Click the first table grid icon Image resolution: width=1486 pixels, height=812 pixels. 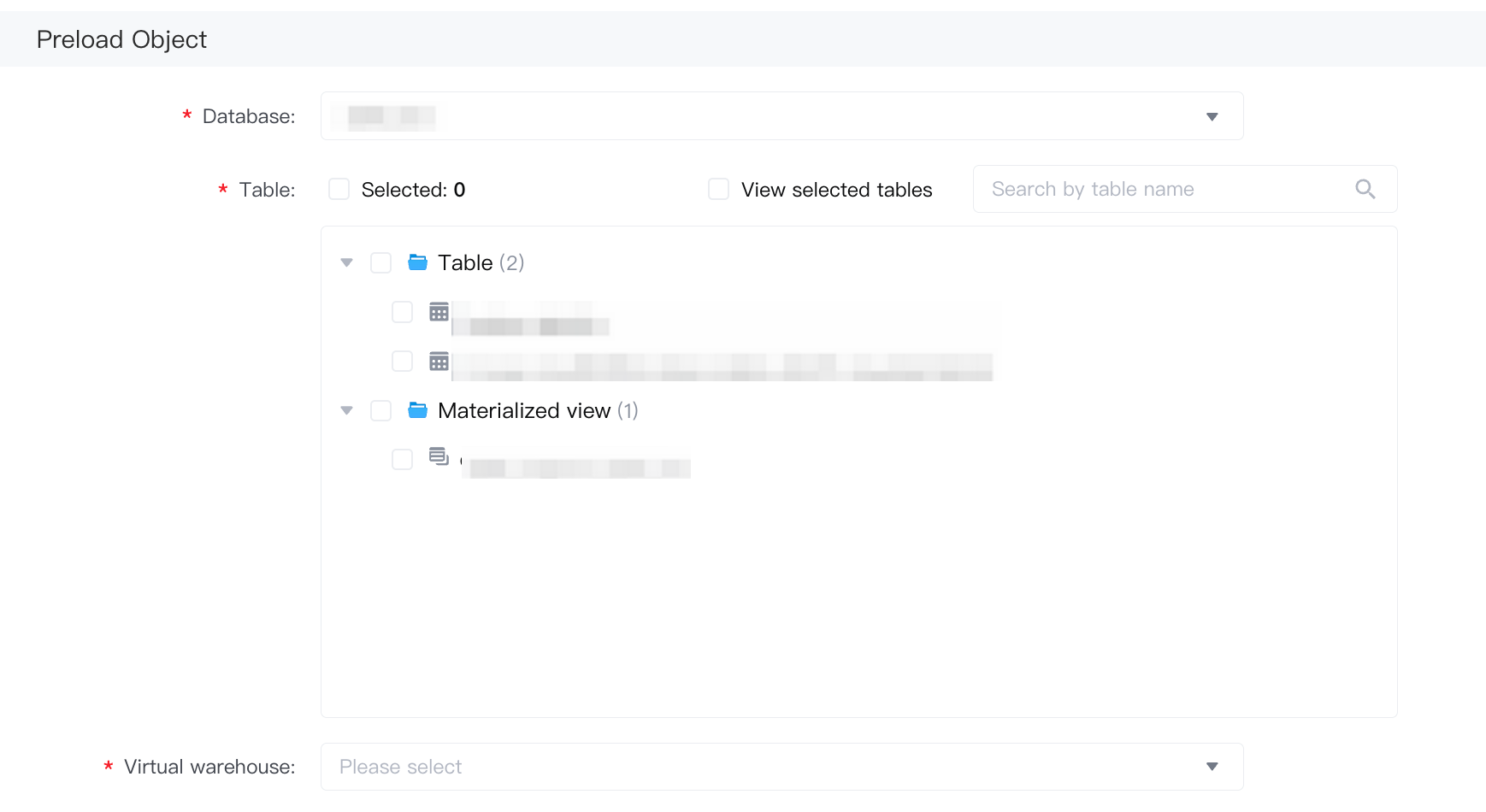[x=439, y=312]
